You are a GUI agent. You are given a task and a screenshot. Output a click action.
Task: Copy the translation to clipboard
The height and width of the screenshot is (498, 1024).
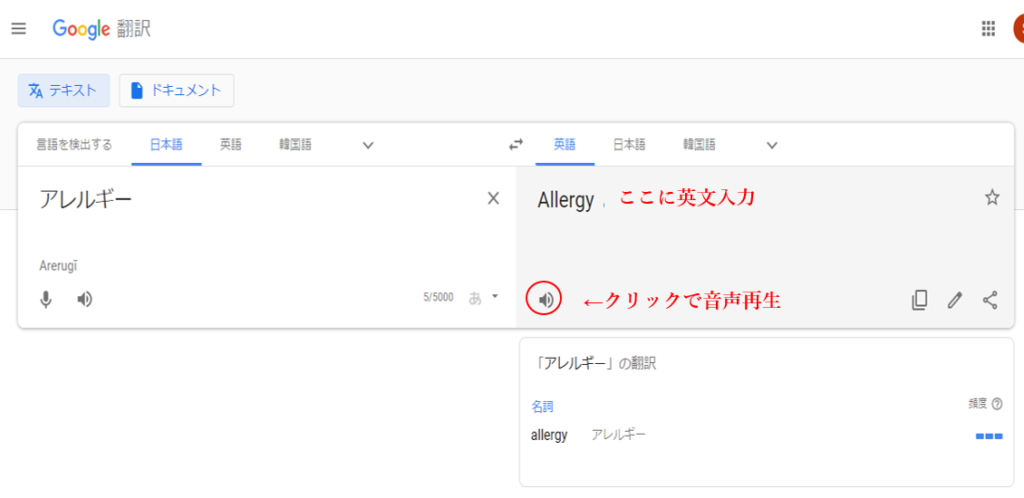[x=920, y=299]
